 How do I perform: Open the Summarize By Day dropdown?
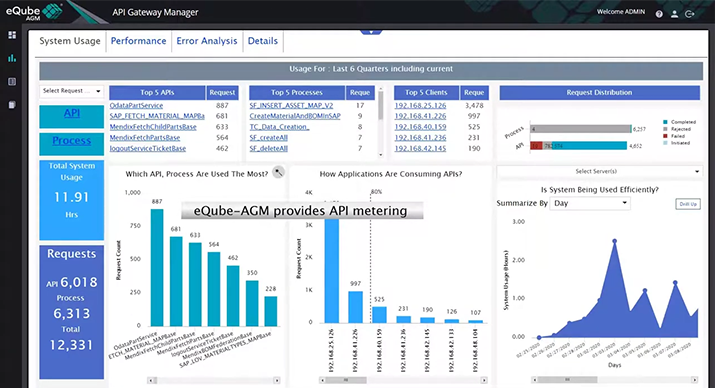[590, 203]
